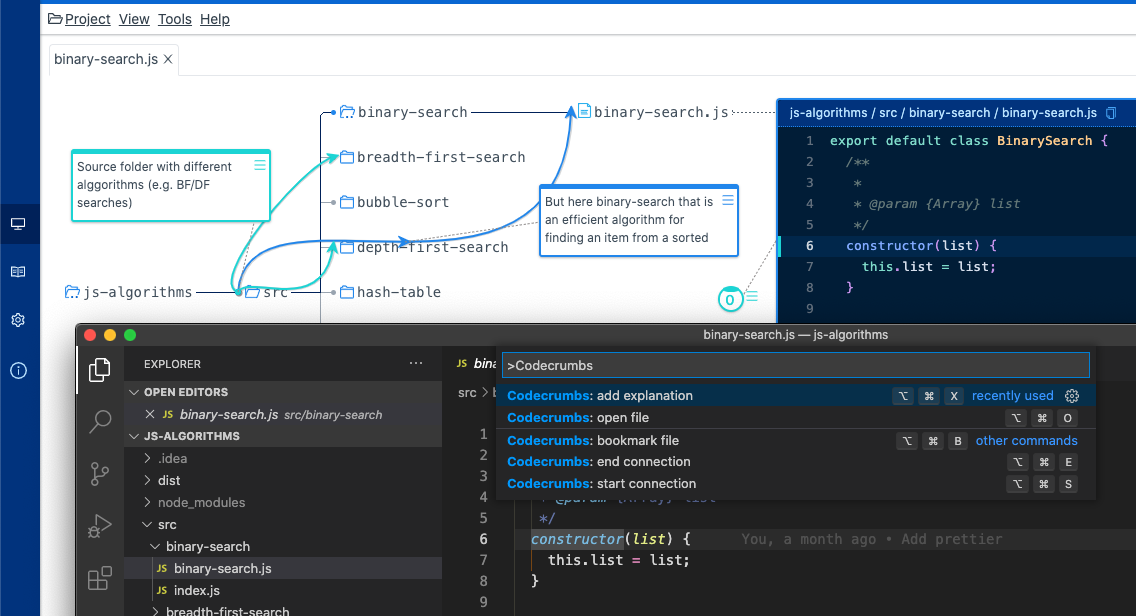
Task: Close the binary-search.js tab
Action: (x=168, y=60)
